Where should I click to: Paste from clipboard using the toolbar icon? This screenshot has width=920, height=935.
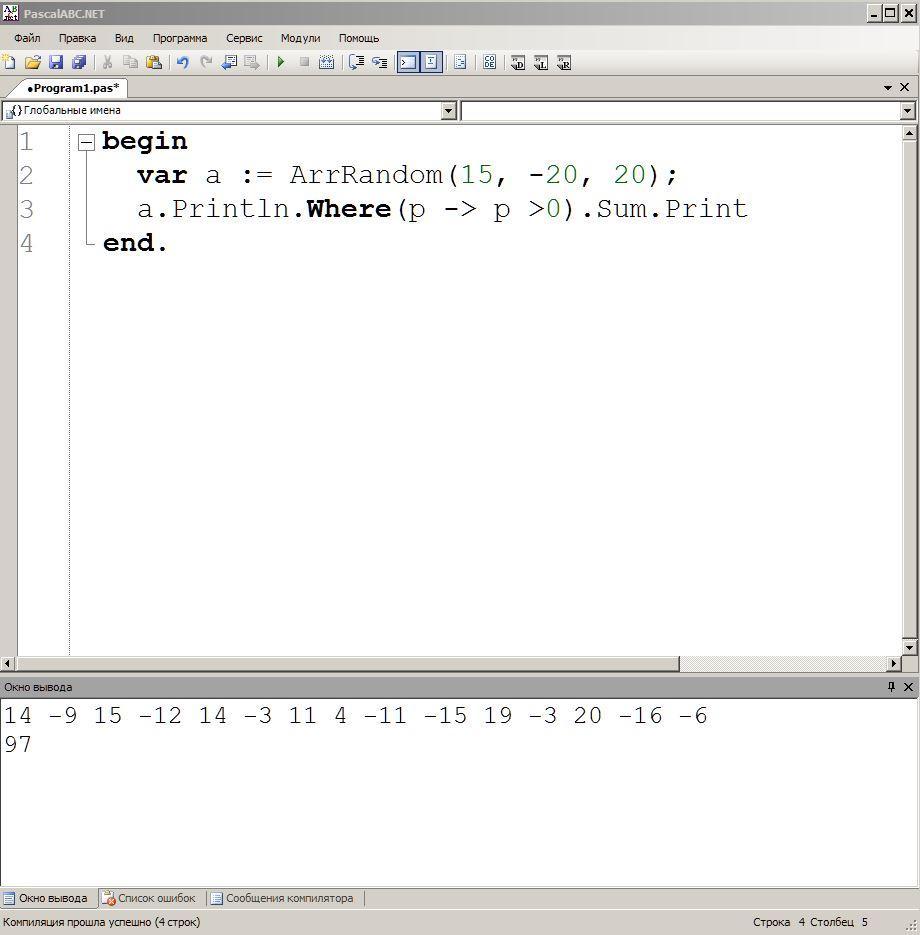click(154, 62)
